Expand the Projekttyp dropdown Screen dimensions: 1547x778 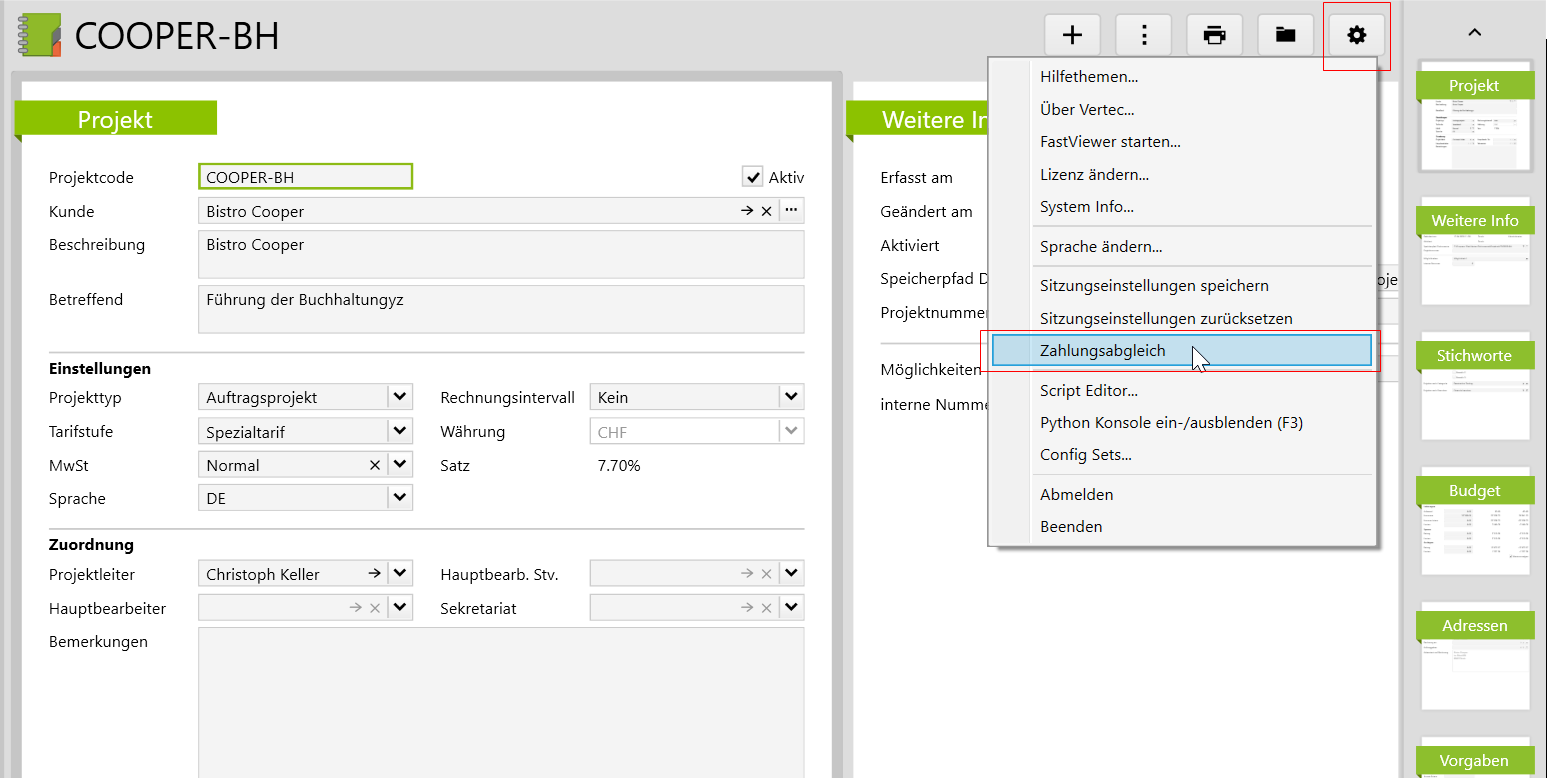click(400, 397)
